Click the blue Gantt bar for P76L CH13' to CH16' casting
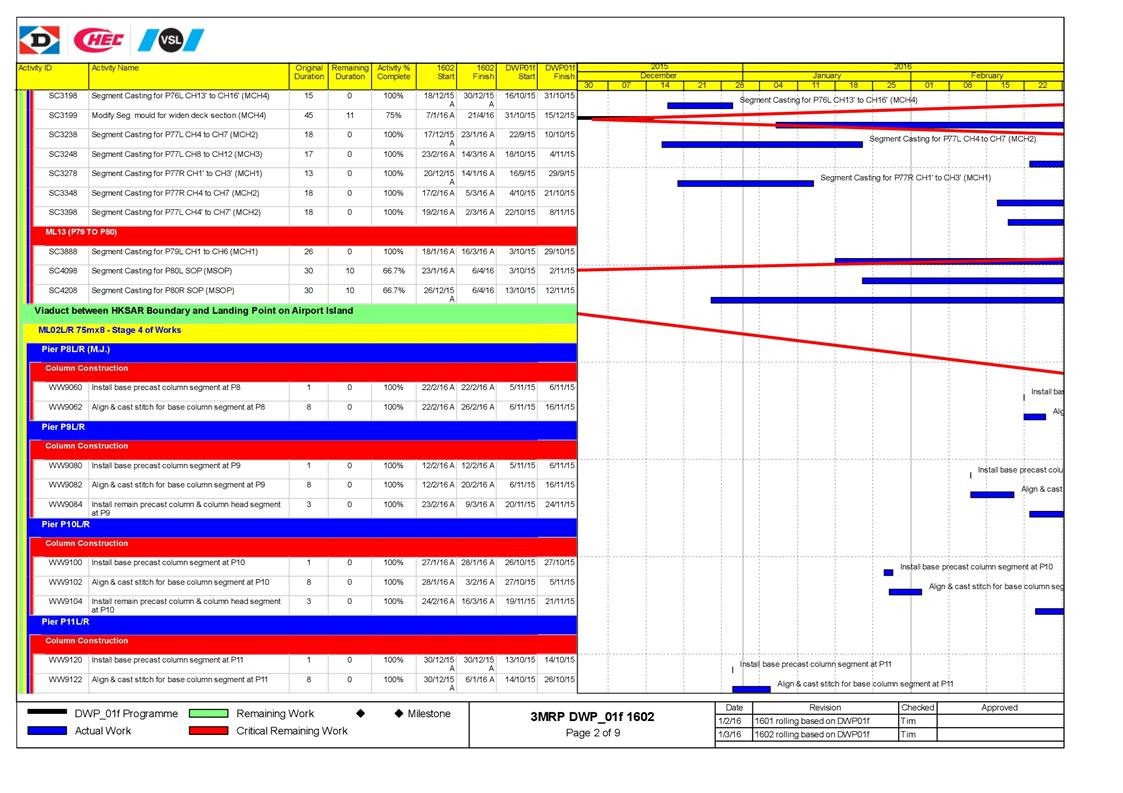The height and width of the screenshot is (793, 1123). coord(700,106)
